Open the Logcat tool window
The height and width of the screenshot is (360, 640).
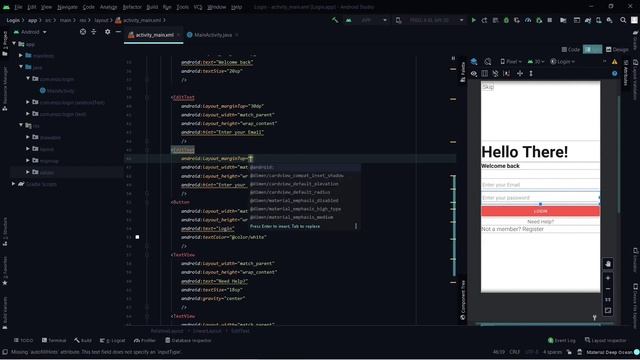113,340
